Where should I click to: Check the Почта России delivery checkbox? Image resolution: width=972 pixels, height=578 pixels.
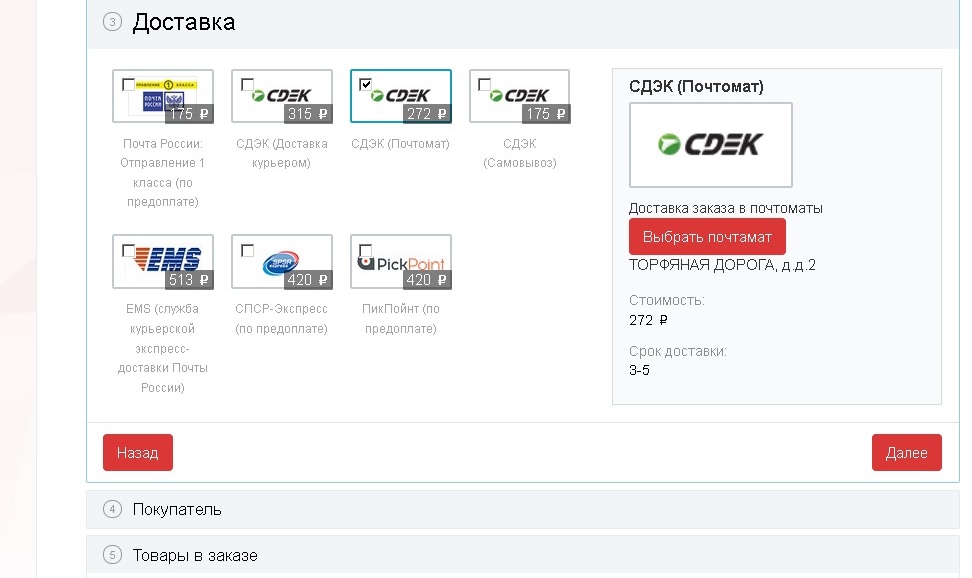pyautogui.click(x=128, y=85)
